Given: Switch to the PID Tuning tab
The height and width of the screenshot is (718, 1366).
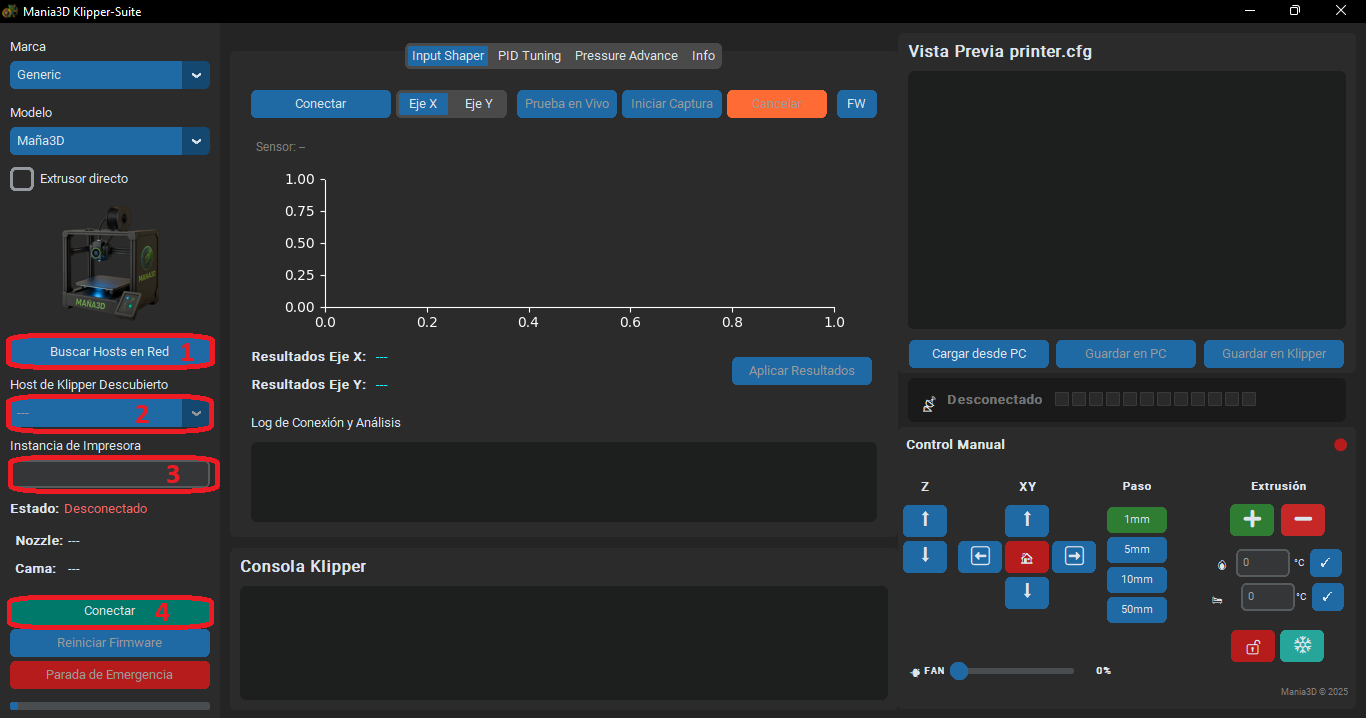Looking at the screenshot, I should click(529, 56).
